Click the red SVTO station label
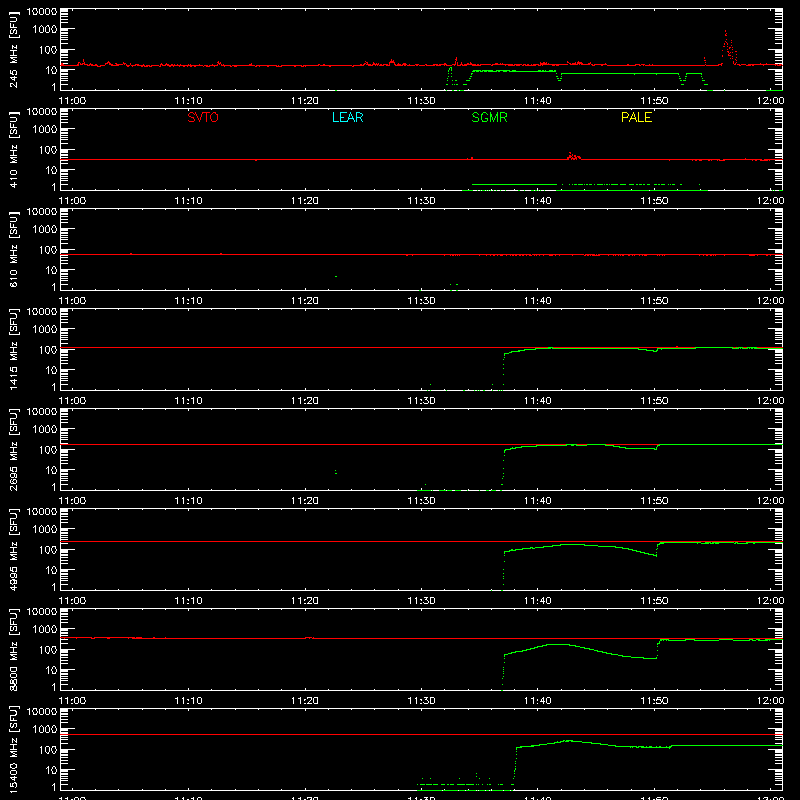The image size is (800, 800). click(203, 117)
